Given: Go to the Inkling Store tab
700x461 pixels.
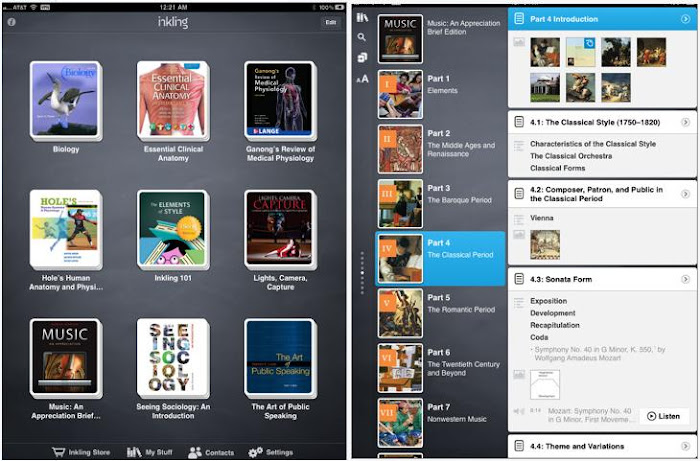Looking at the screenshot, I should [x=81, y=452].
